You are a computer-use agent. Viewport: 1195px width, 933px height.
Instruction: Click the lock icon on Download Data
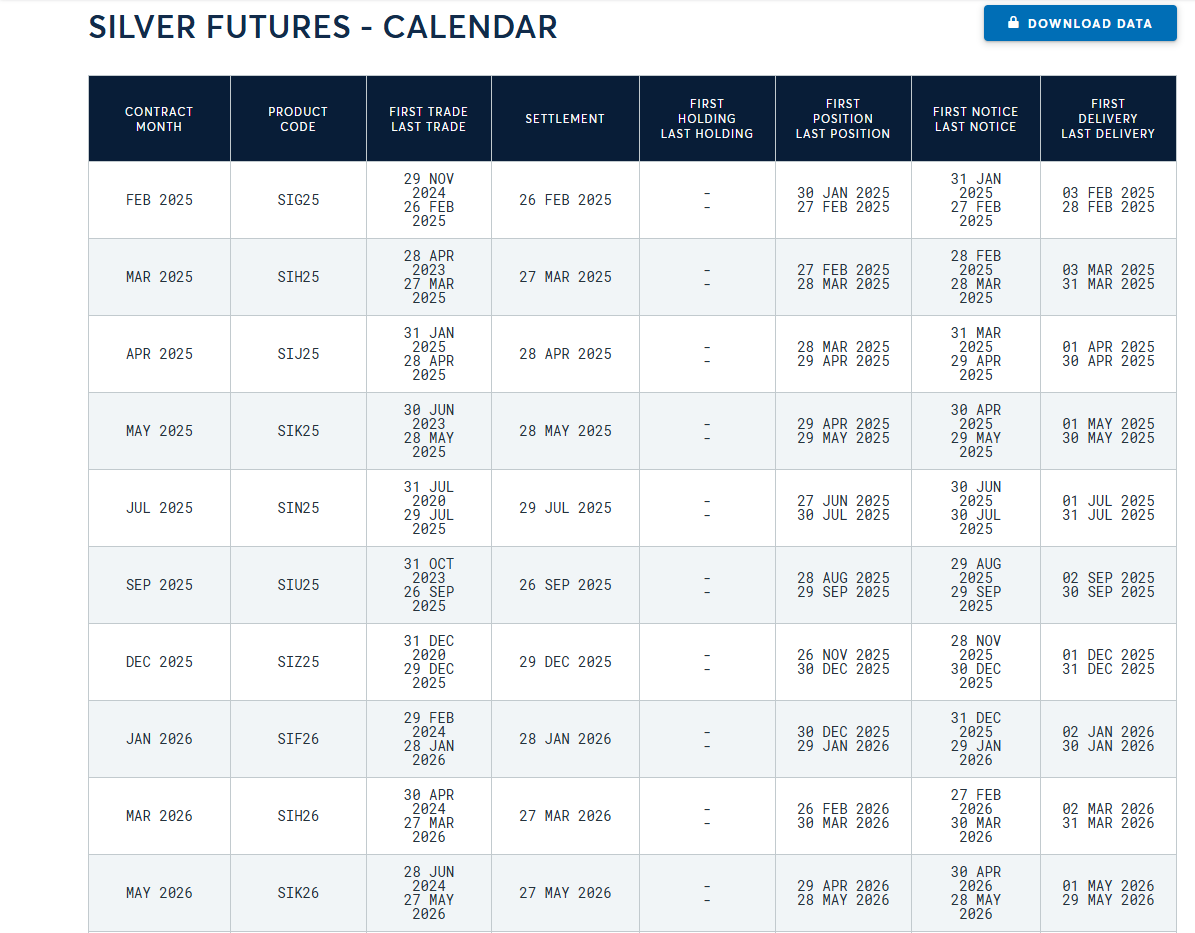1013,23
